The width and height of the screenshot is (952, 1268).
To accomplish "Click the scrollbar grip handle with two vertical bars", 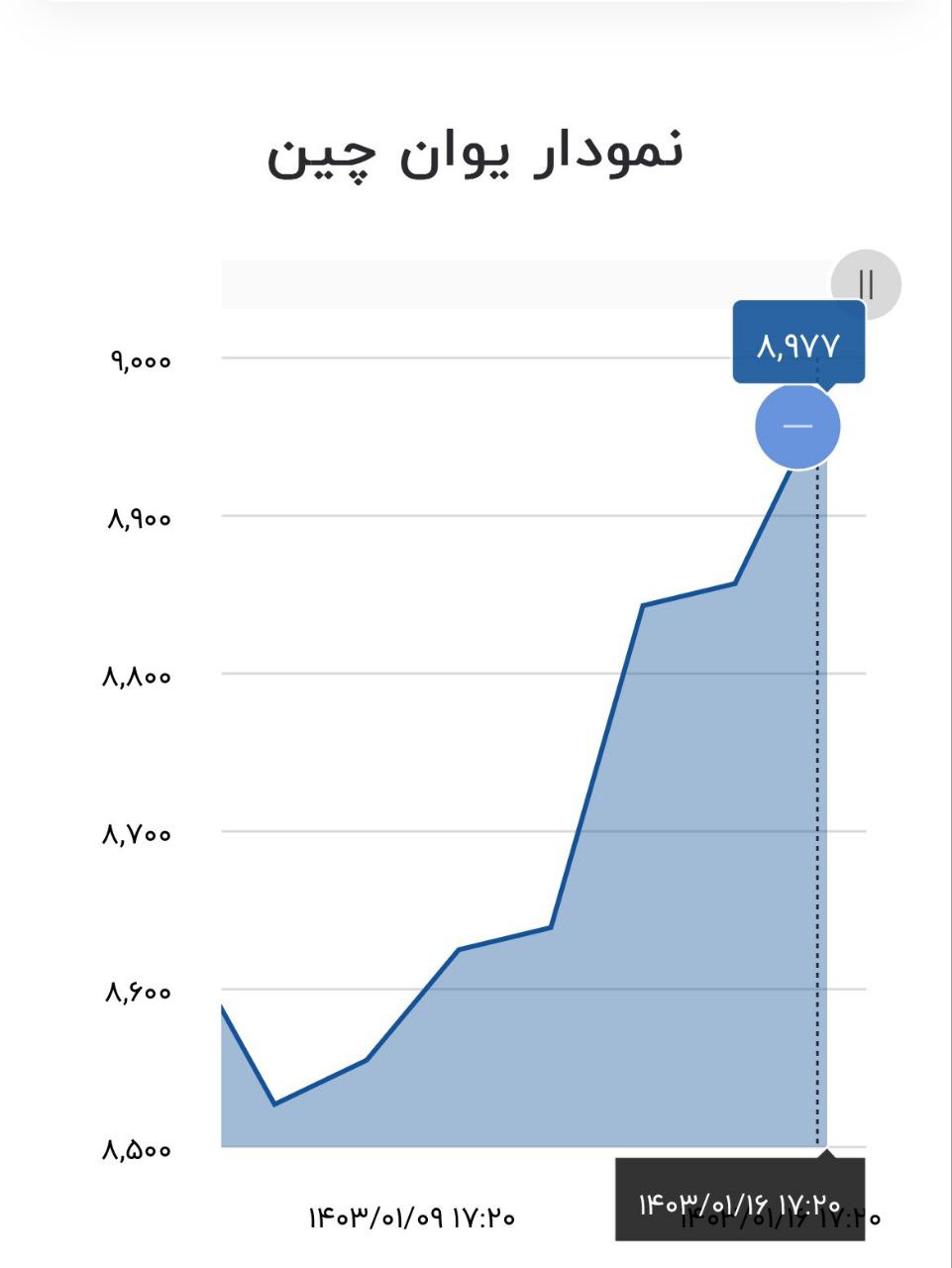I will click(866, 284).
